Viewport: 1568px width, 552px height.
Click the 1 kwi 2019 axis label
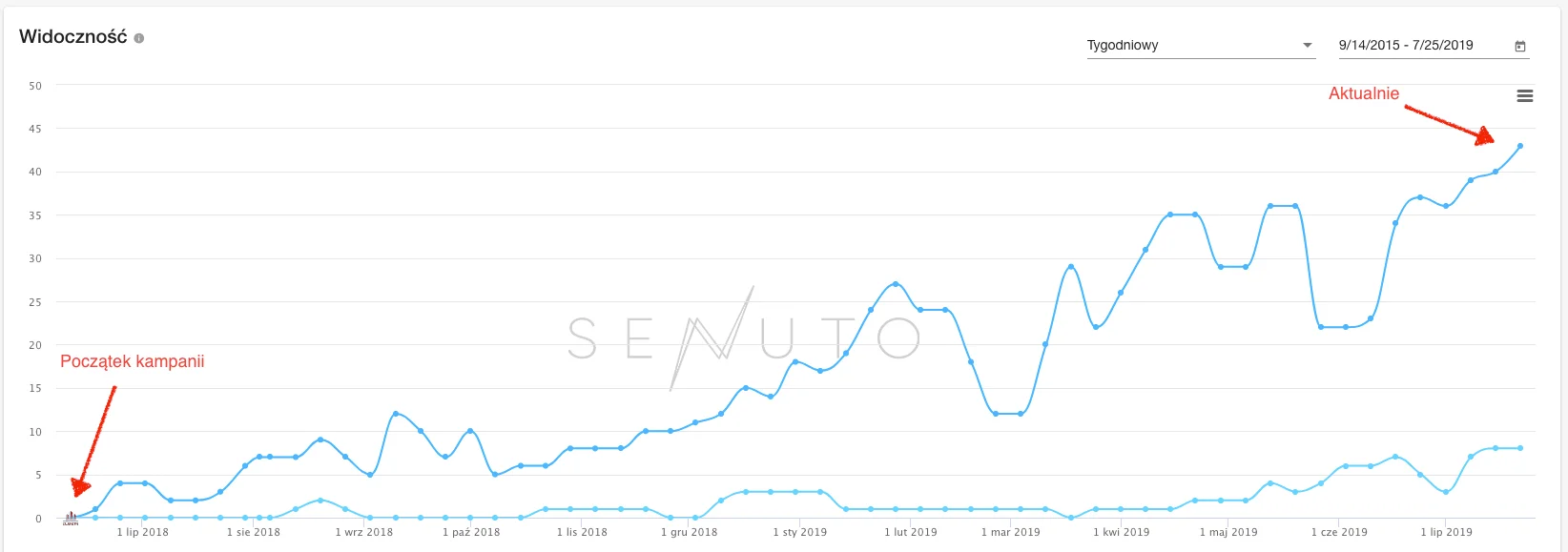[x=1121, y=532]
